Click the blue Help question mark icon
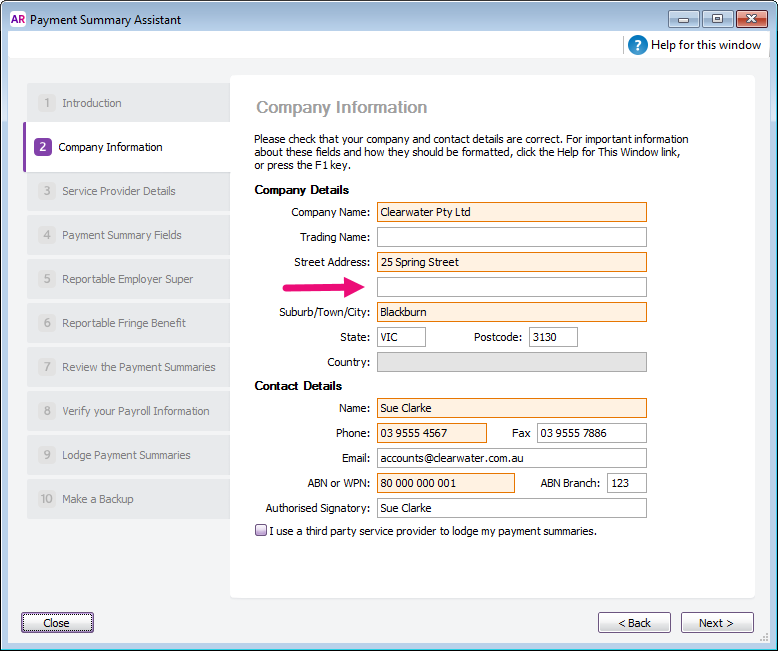This screenshot has height=651, width=778. click(x=637, y=45)
